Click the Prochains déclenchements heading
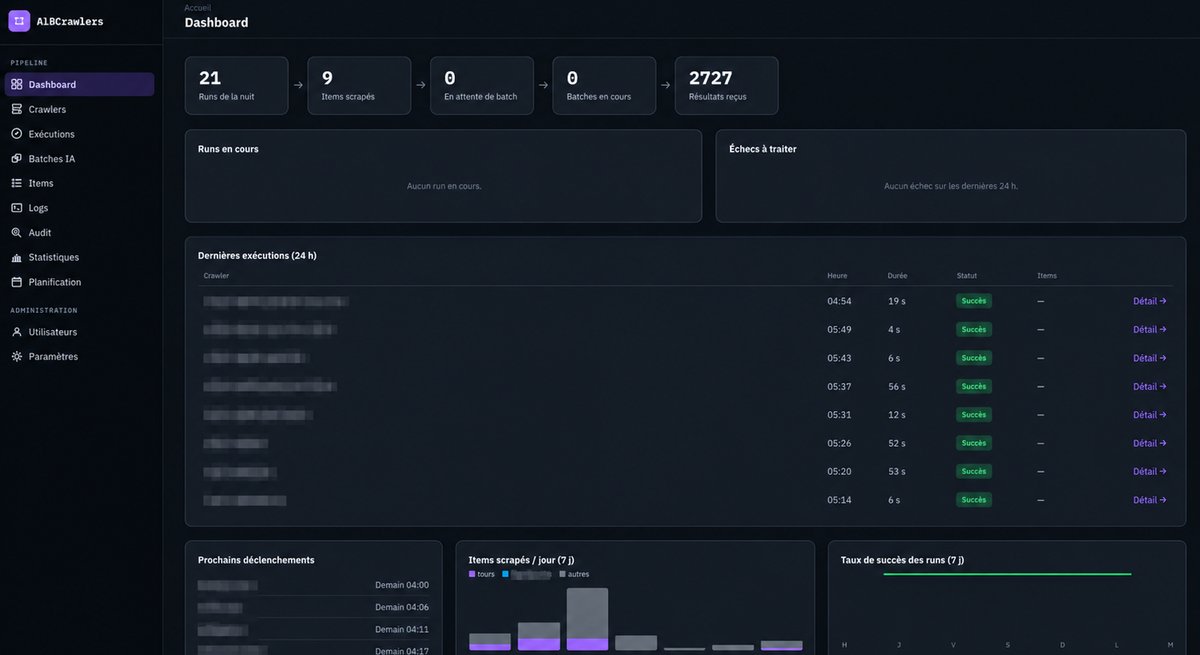1200x655 pixels. point(256,560)
